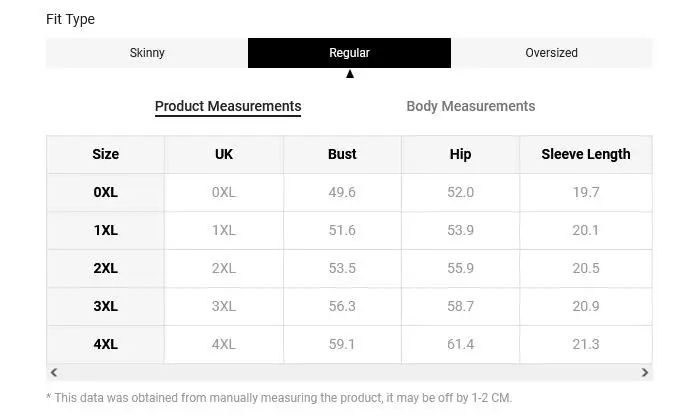
Task: Click the left scroll arrow under the table
Action: (x=54, y=372)
